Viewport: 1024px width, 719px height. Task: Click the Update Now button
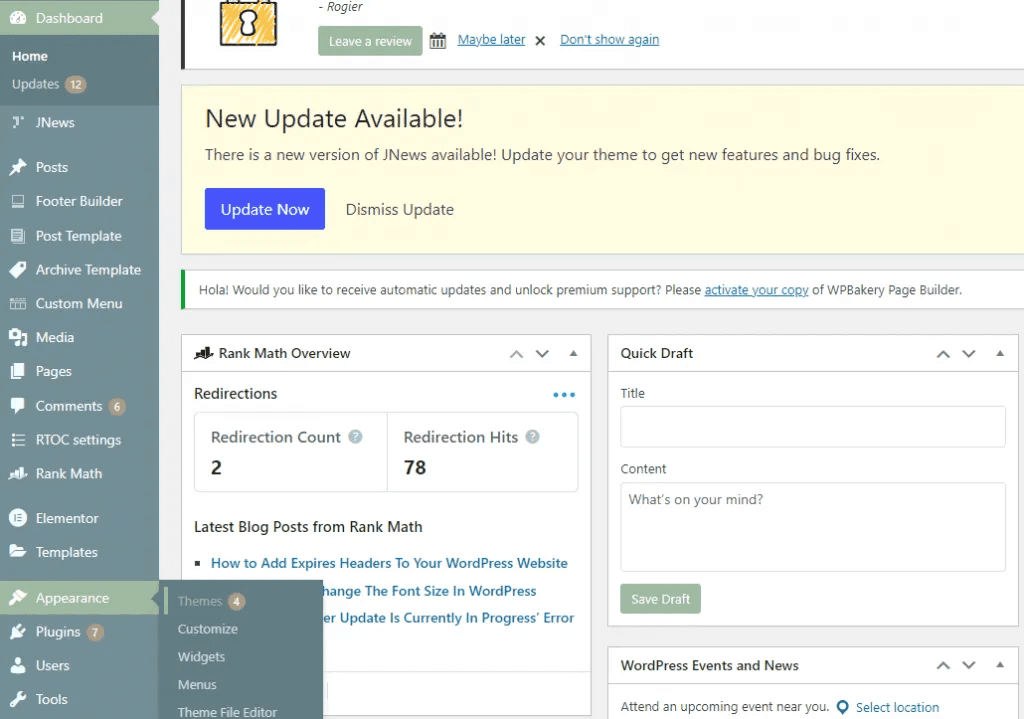[x=264, y=209]
